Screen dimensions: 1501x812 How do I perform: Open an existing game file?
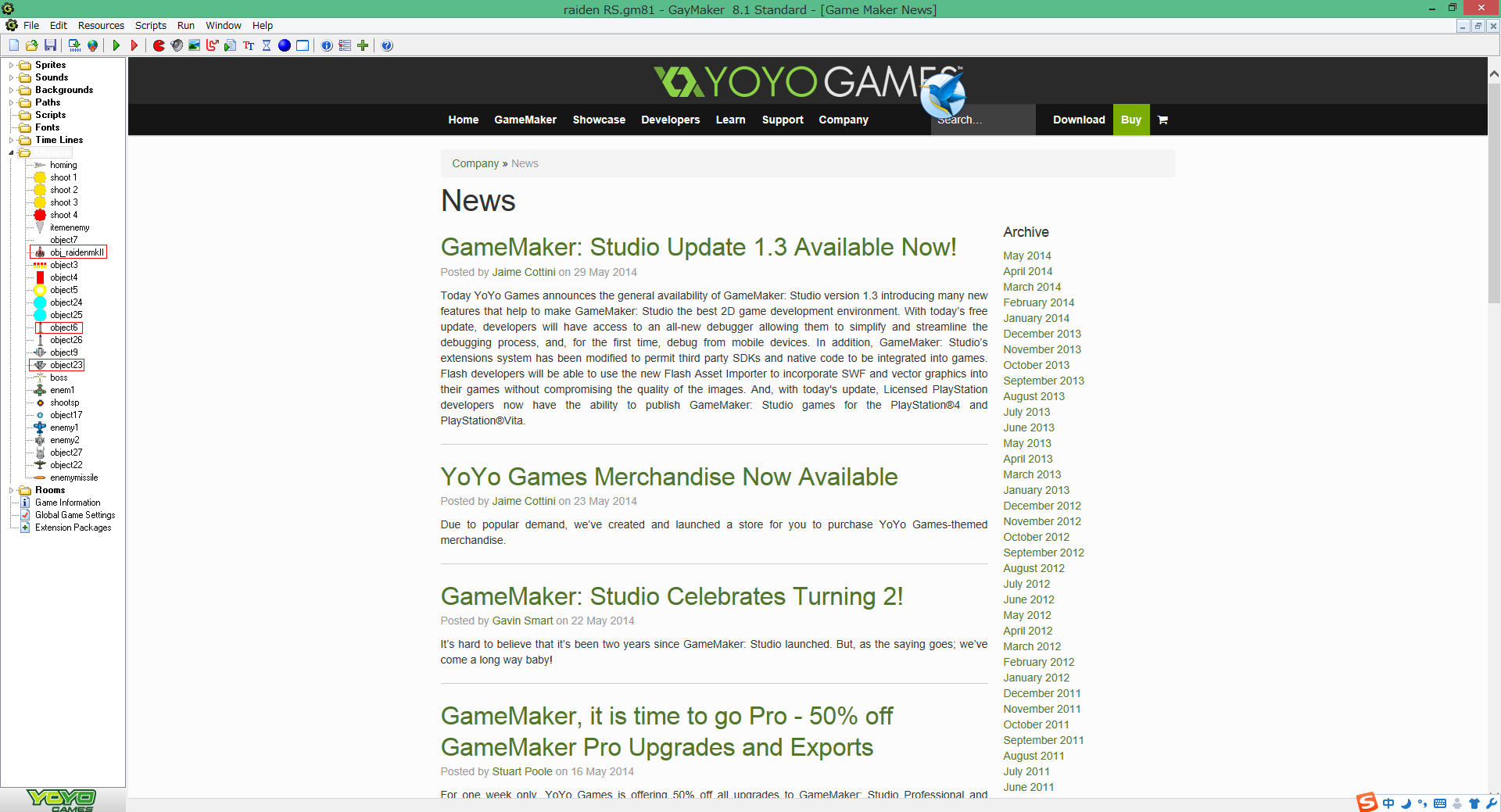click(x=32, y=45)
